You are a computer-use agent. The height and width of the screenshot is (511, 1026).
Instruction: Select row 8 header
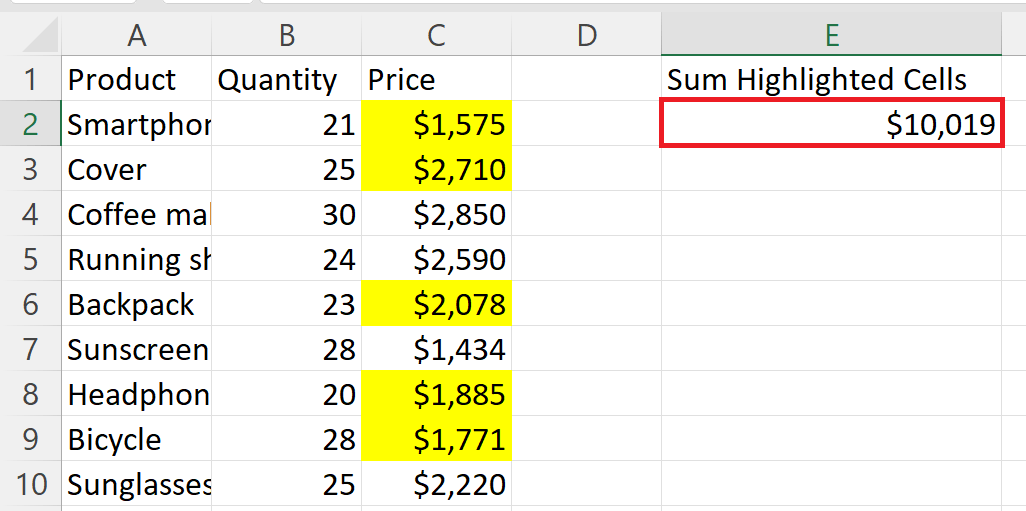pyautogui.click(x=30, y=395)
